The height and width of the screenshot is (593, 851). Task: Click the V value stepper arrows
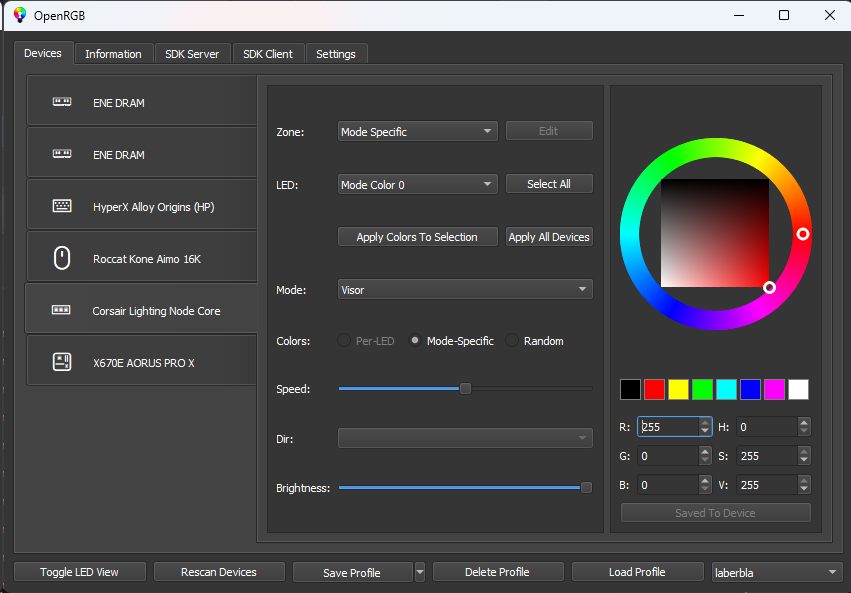pyautogui.click(x=804, y=485)
